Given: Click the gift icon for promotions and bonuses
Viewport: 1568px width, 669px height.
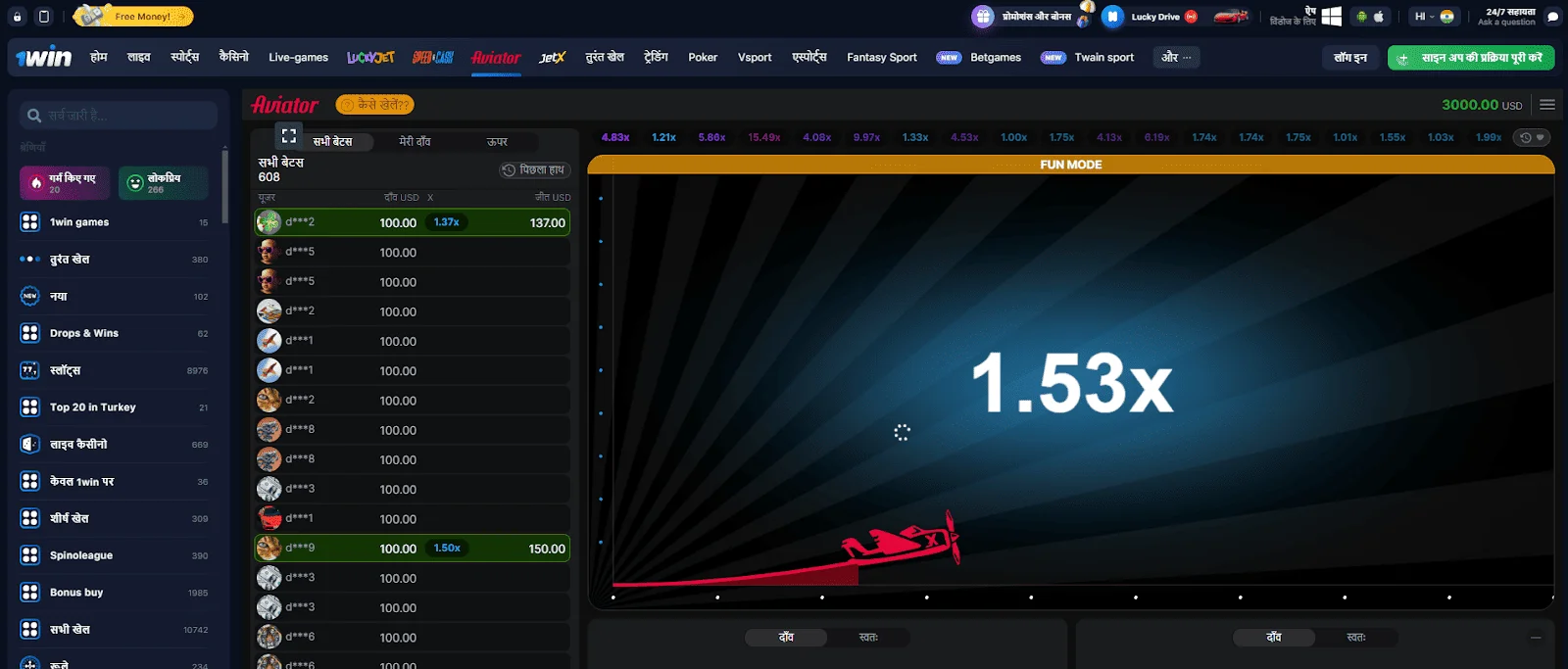Looking at the screenshot, I should tap(983, 17).
